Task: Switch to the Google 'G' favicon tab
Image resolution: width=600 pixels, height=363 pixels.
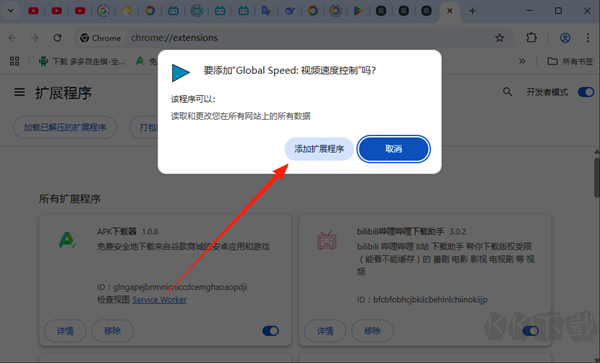Action: [103, 11]
